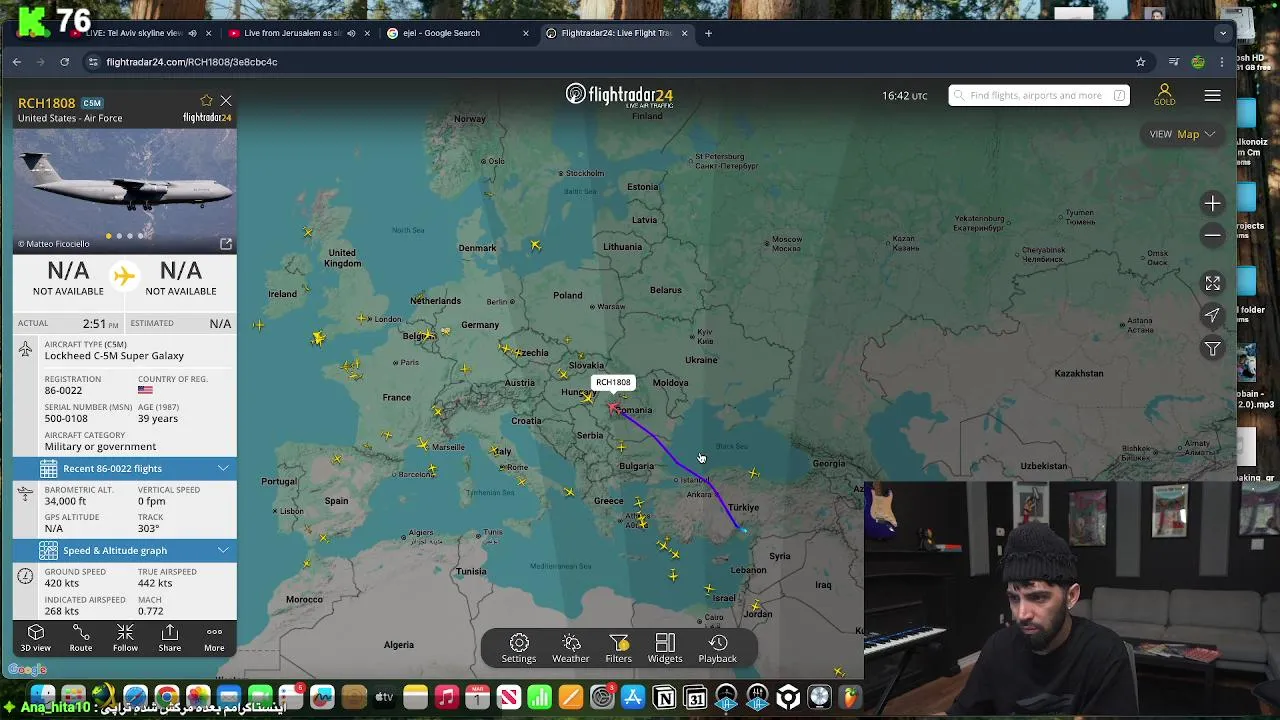1280x720 pixels.
Task: Click the C5M aircraft type badge
Action: [x=92, y=103]
